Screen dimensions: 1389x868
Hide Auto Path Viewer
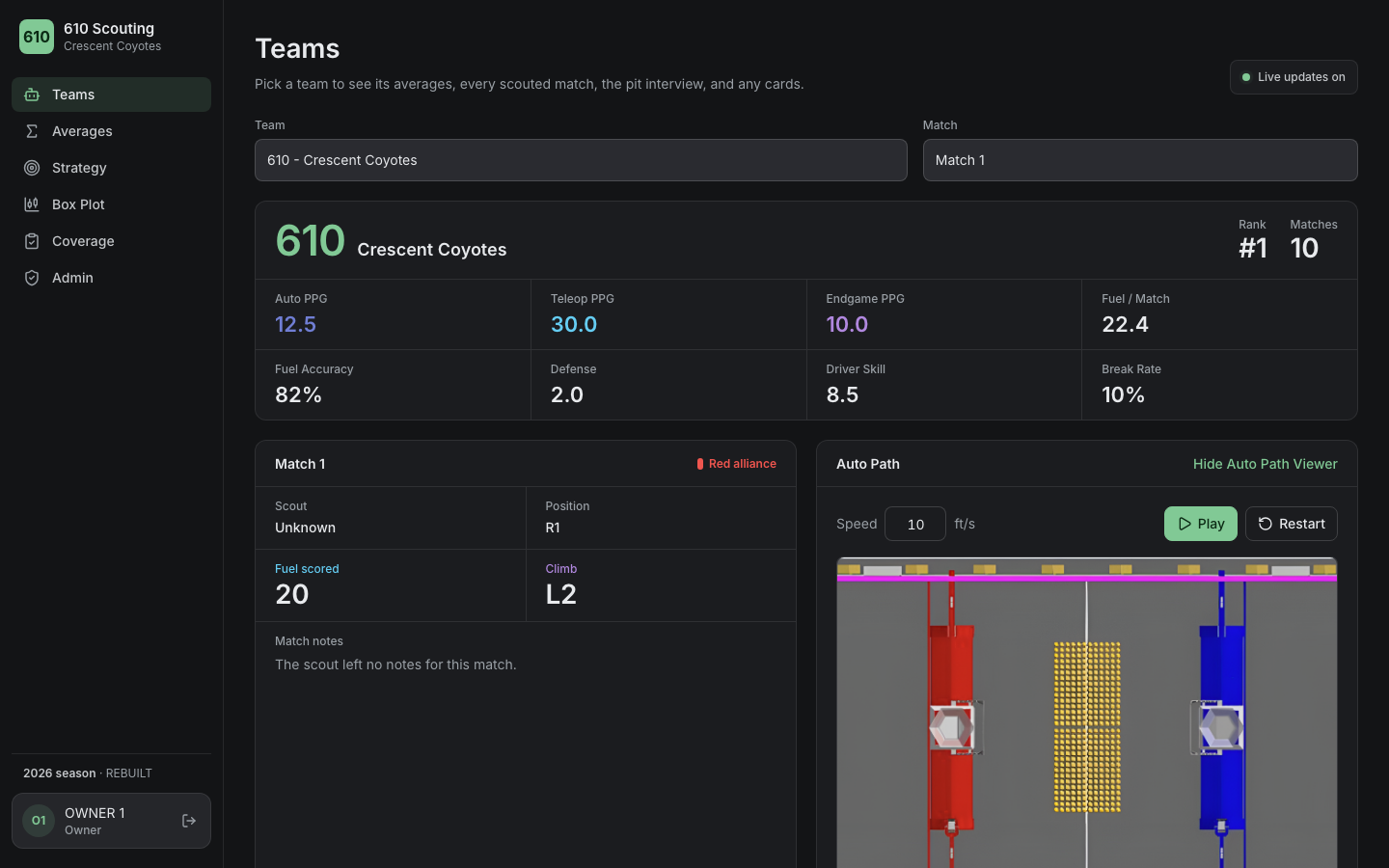[x=1266, y=464]
